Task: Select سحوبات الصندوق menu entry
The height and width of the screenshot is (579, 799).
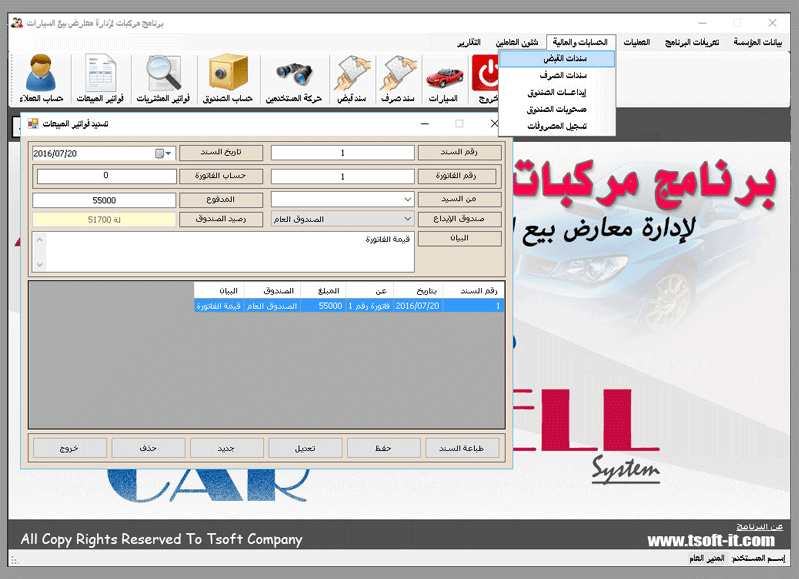Action: pos(557,109)
